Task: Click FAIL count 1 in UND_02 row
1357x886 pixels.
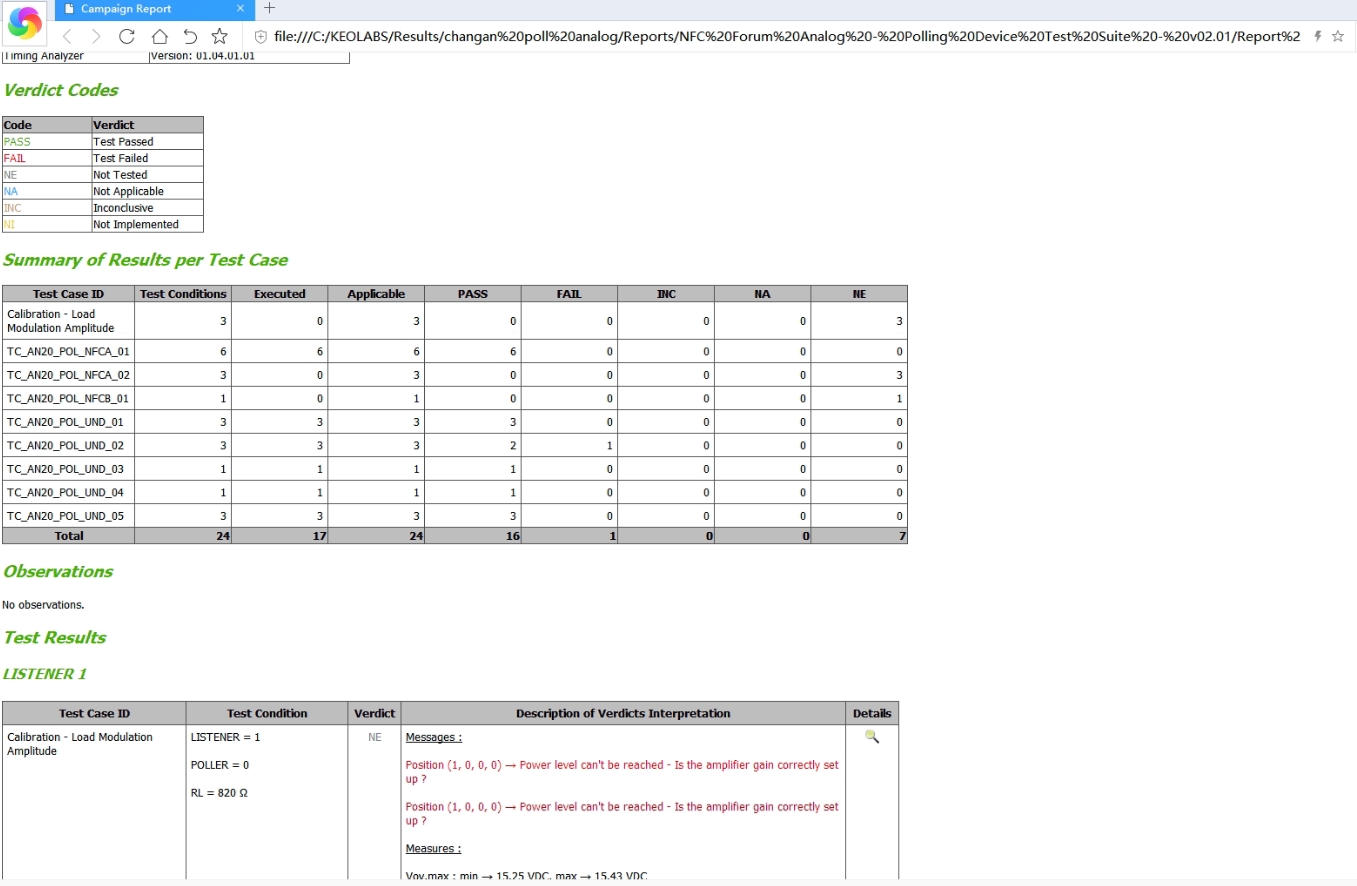Action: pyautogui.click(x=610, y=445)
